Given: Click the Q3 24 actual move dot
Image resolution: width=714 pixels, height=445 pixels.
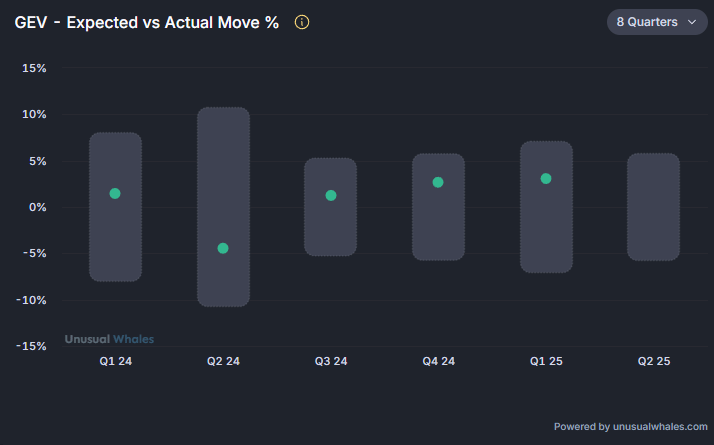Looking at the screenshot, I should click(x=331, y=195).
